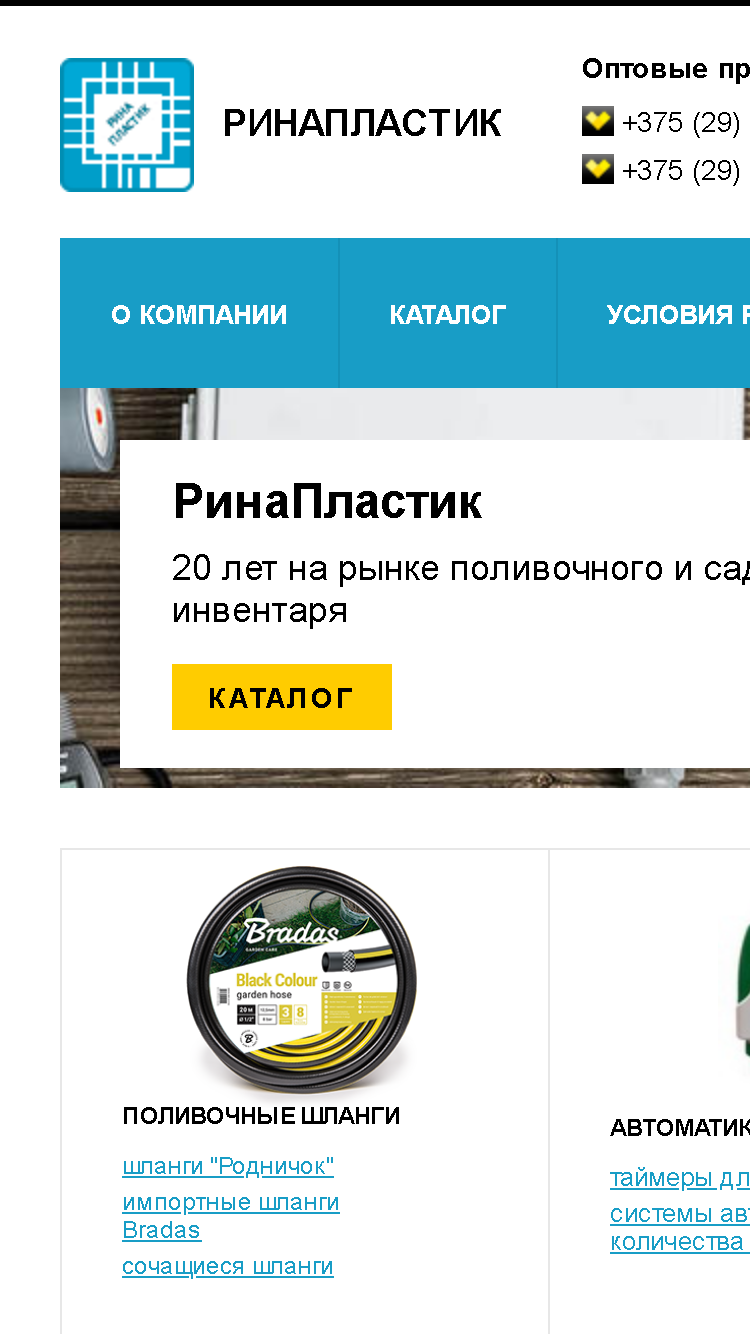Screen dimensions: 750x1334
Task: Follow the таймеры для полива link
Action: coord(680,1178)
